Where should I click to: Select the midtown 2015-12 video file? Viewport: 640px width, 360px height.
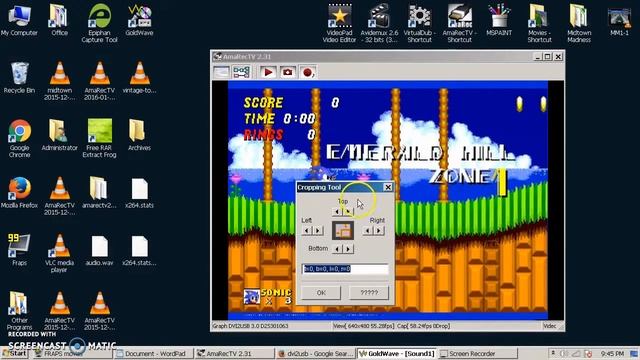point(59,81)
